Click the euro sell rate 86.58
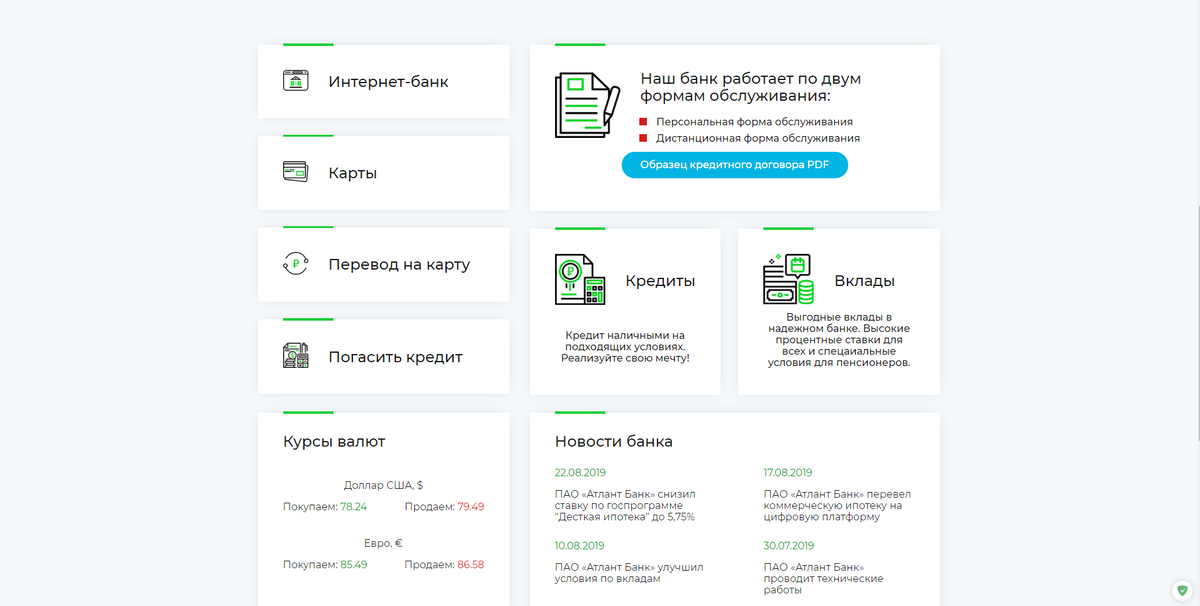 471,565
